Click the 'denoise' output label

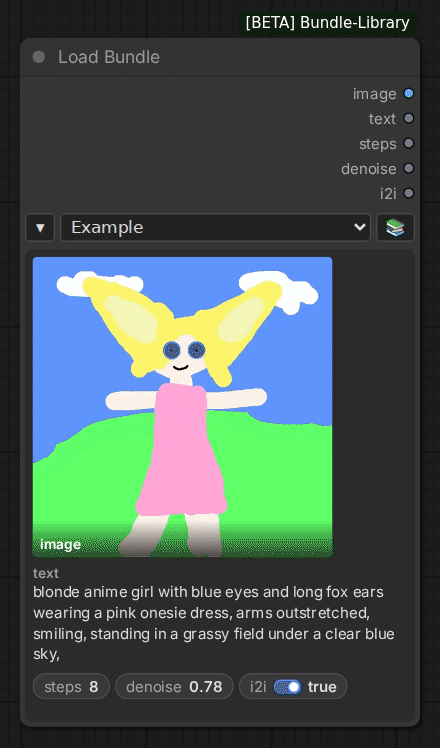(x=368, y=169)
